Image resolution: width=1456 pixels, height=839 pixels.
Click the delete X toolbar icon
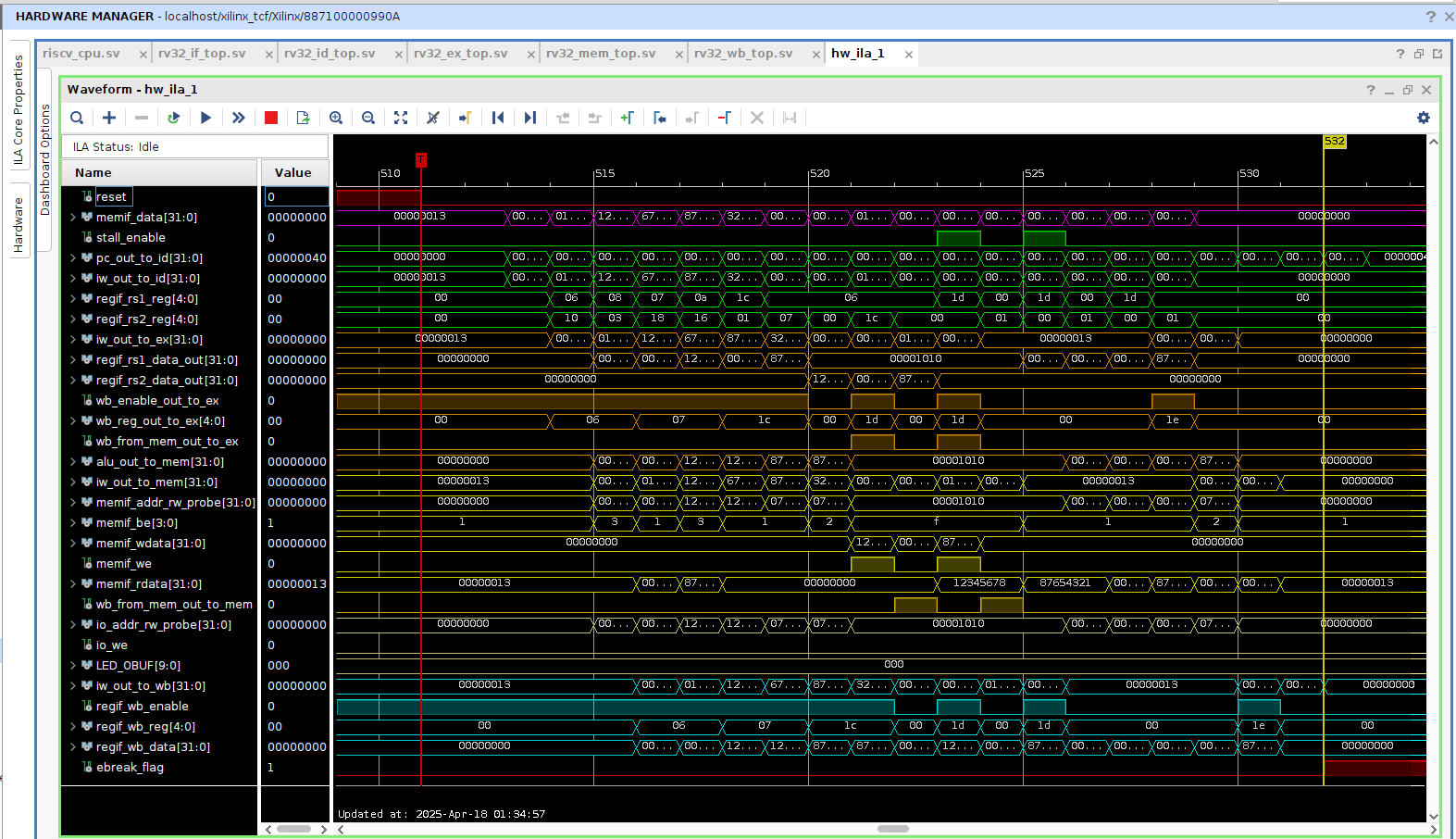757,118
